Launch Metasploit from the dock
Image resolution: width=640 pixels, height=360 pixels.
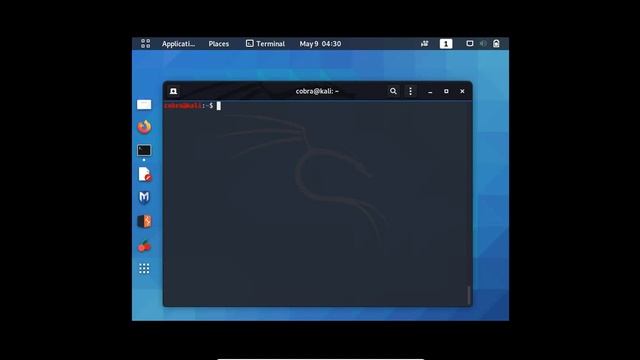144,198
